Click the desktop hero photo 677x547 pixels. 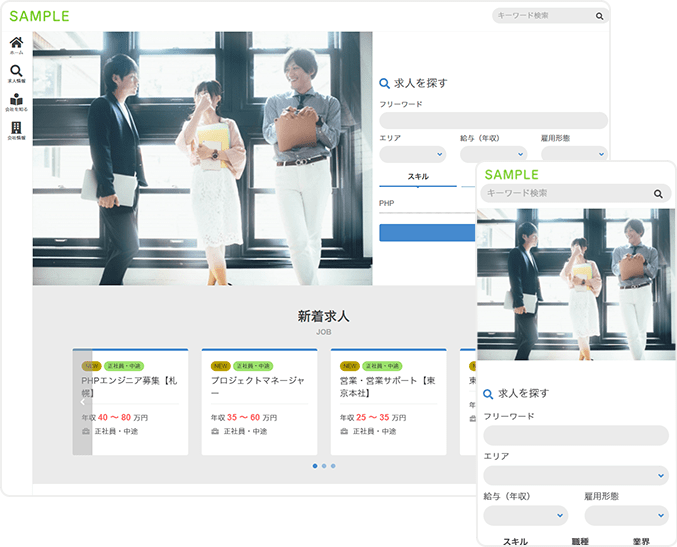tap(202, 158)
